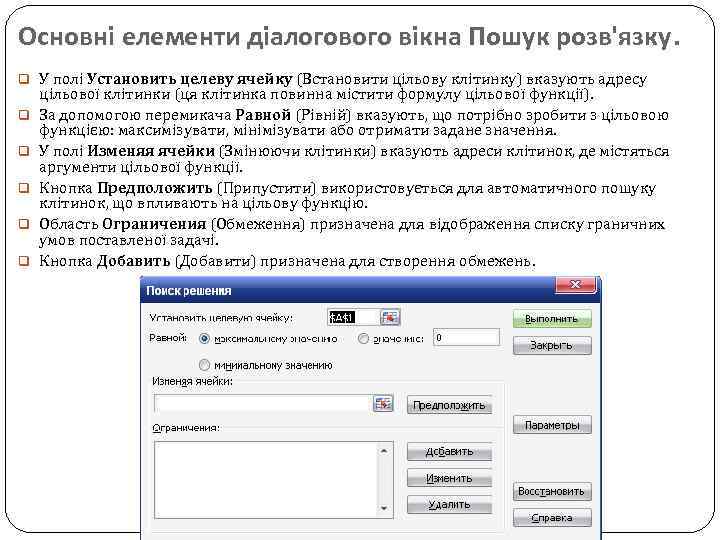Click the constraints list scroll down arrow
Screen dimensions: 720x540
click(384, 509)
